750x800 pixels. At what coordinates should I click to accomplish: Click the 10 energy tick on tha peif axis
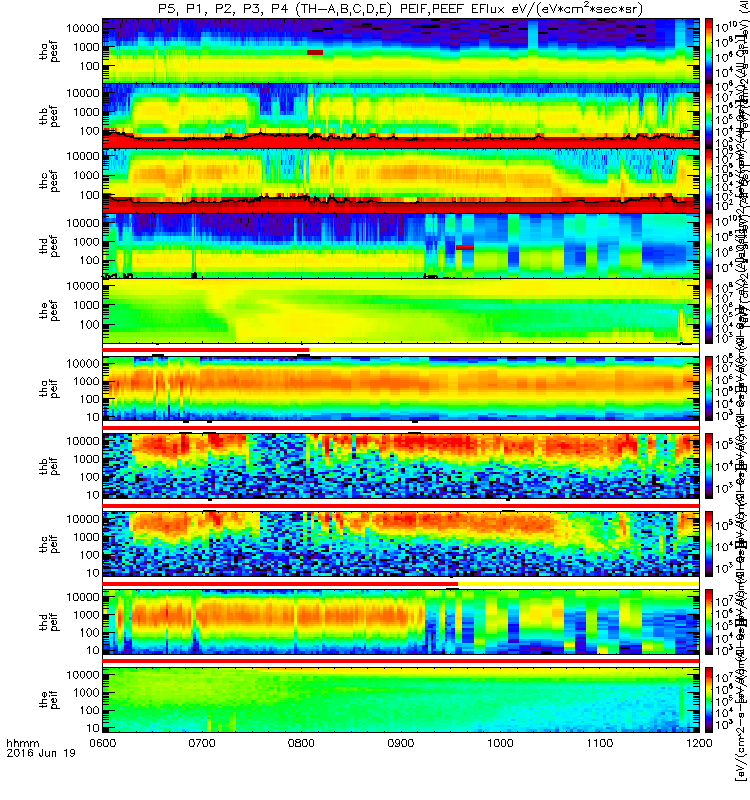(x=92, y=417)
